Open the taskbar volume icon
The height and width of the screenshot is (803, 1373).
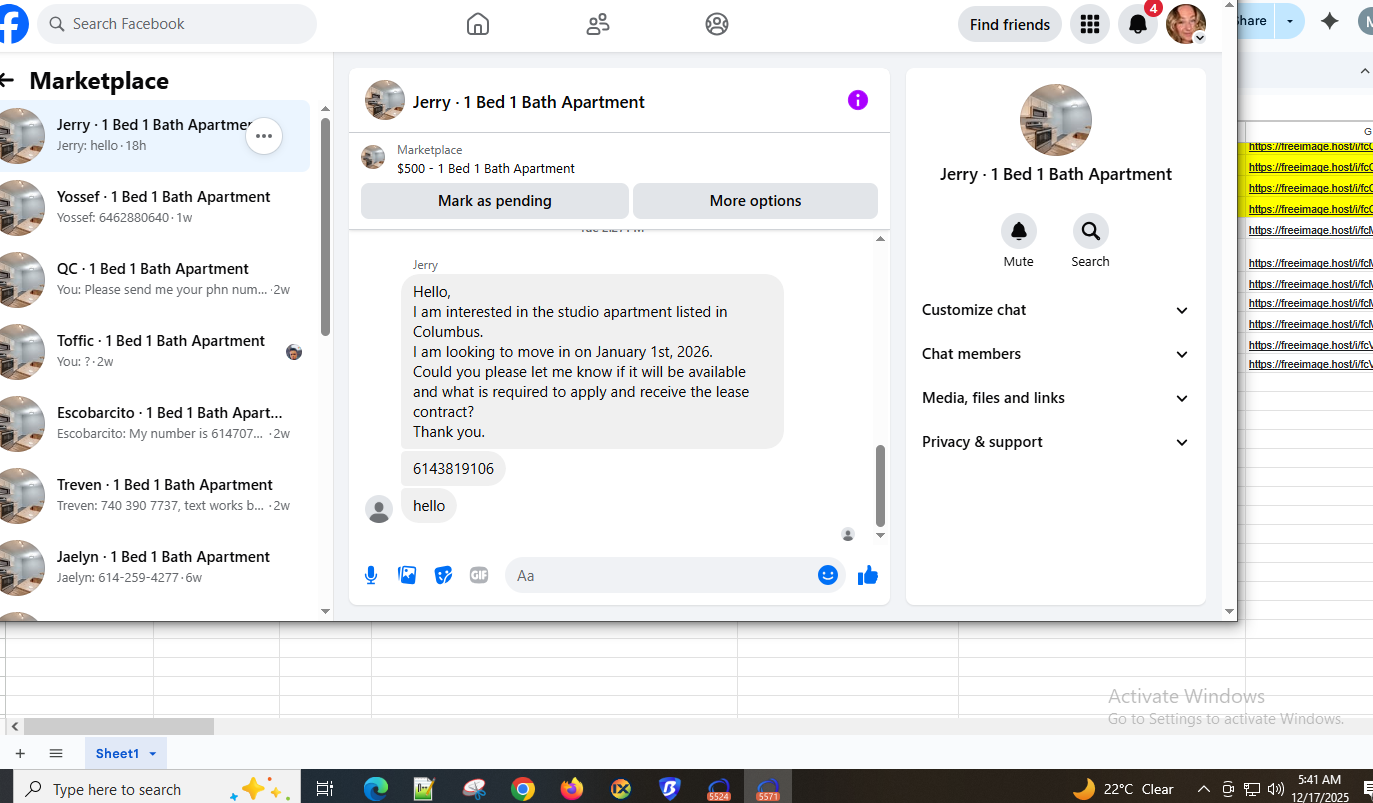click(x=1276, y=789)
